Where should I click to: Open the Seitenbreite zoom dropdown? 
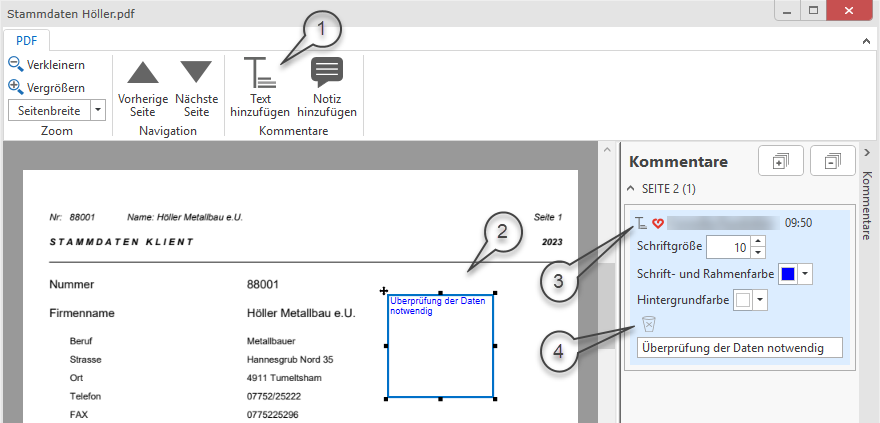(98, 110)
